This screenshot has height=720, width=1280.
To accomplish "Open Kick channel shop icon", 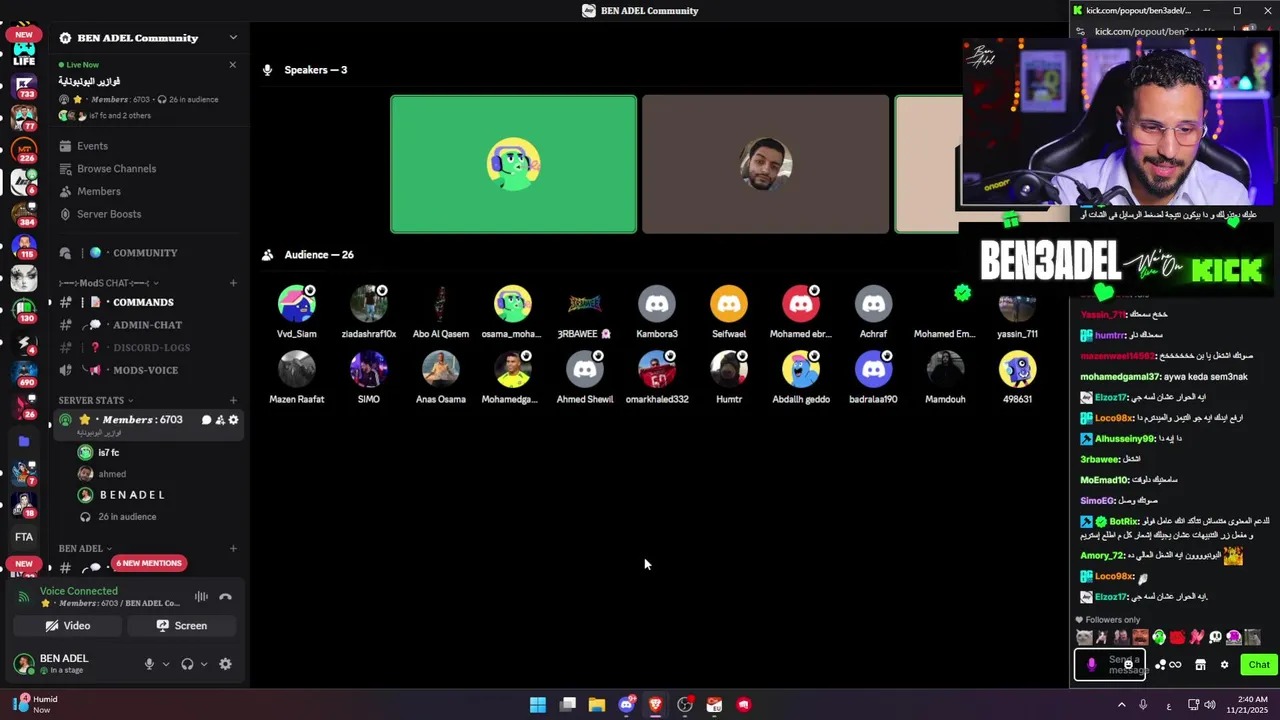I will (x=1200, y=665).
